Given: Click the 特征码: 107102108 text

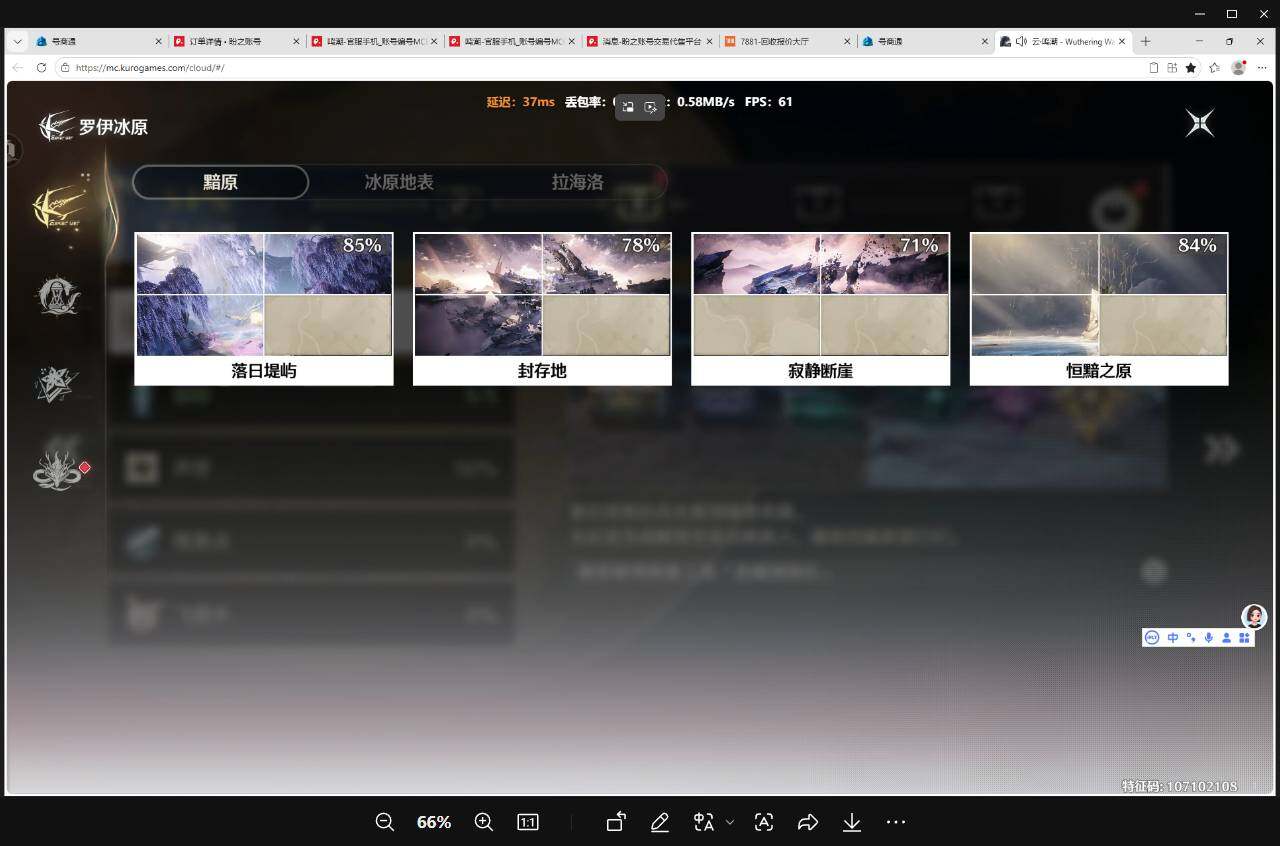Looking at the screenshot, I should click(x=1180, y=787).
